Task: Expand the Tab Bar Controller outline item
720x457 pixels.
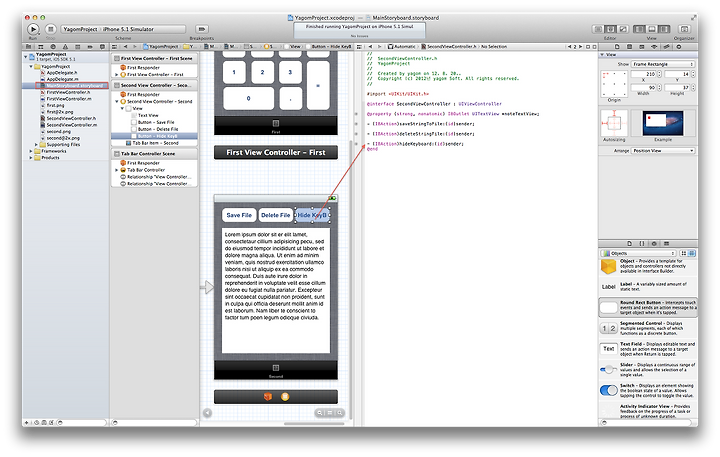Action: point(117,170)
